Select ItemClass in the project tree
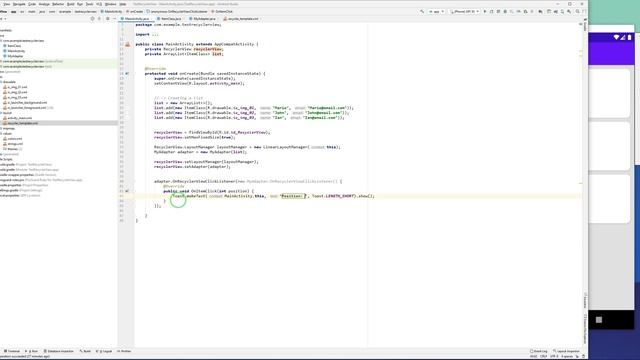 [14, 46]
